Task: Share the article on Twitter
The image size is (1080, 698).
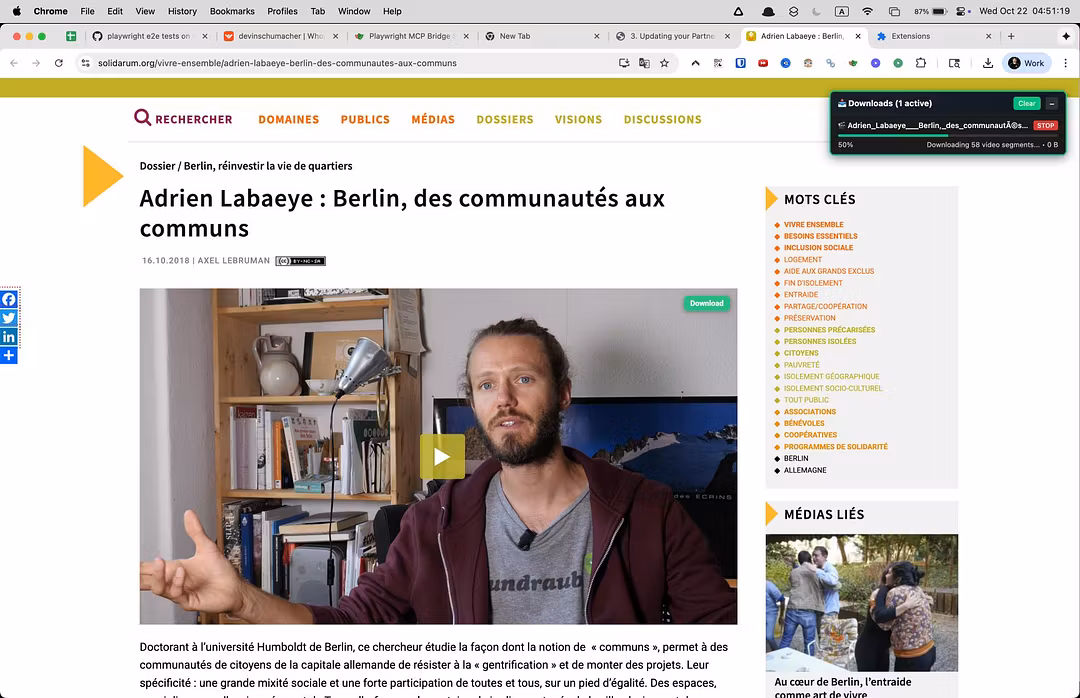Action: click(8, 318)
